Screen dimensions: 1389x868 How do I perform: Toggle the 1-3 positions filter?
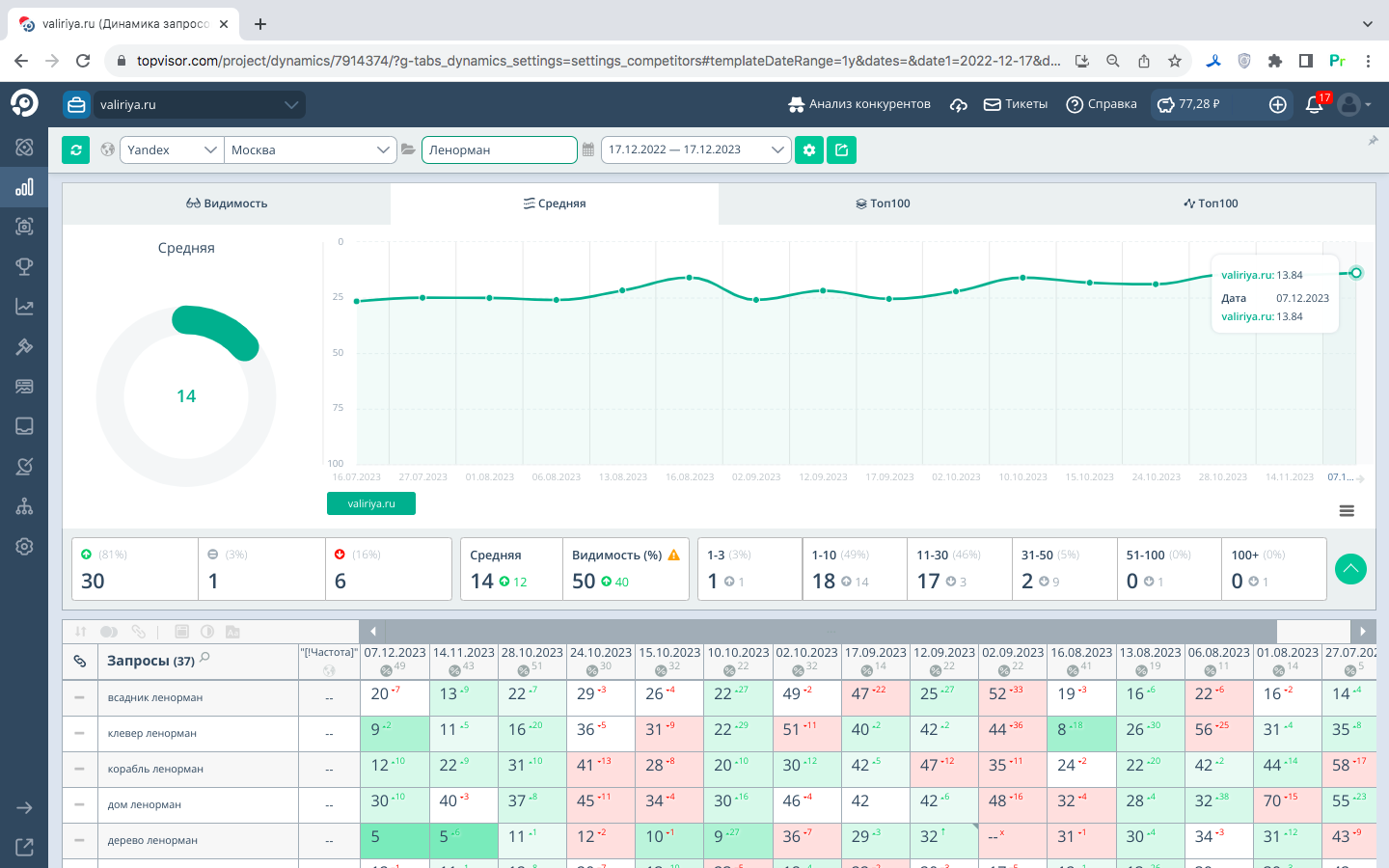(x=749, y=569)
